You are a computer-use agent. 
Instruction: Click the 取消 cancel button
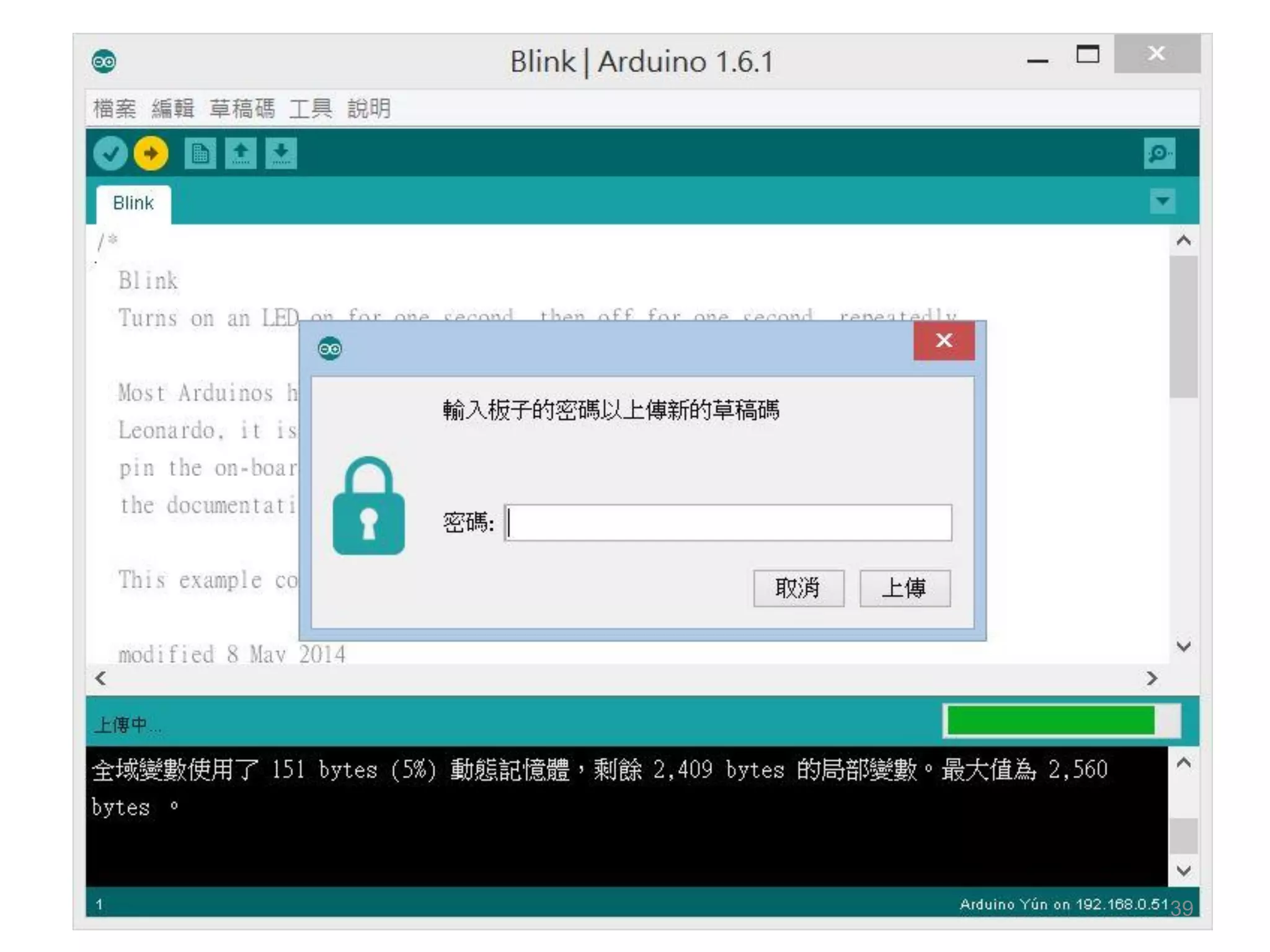pos(799,588)
